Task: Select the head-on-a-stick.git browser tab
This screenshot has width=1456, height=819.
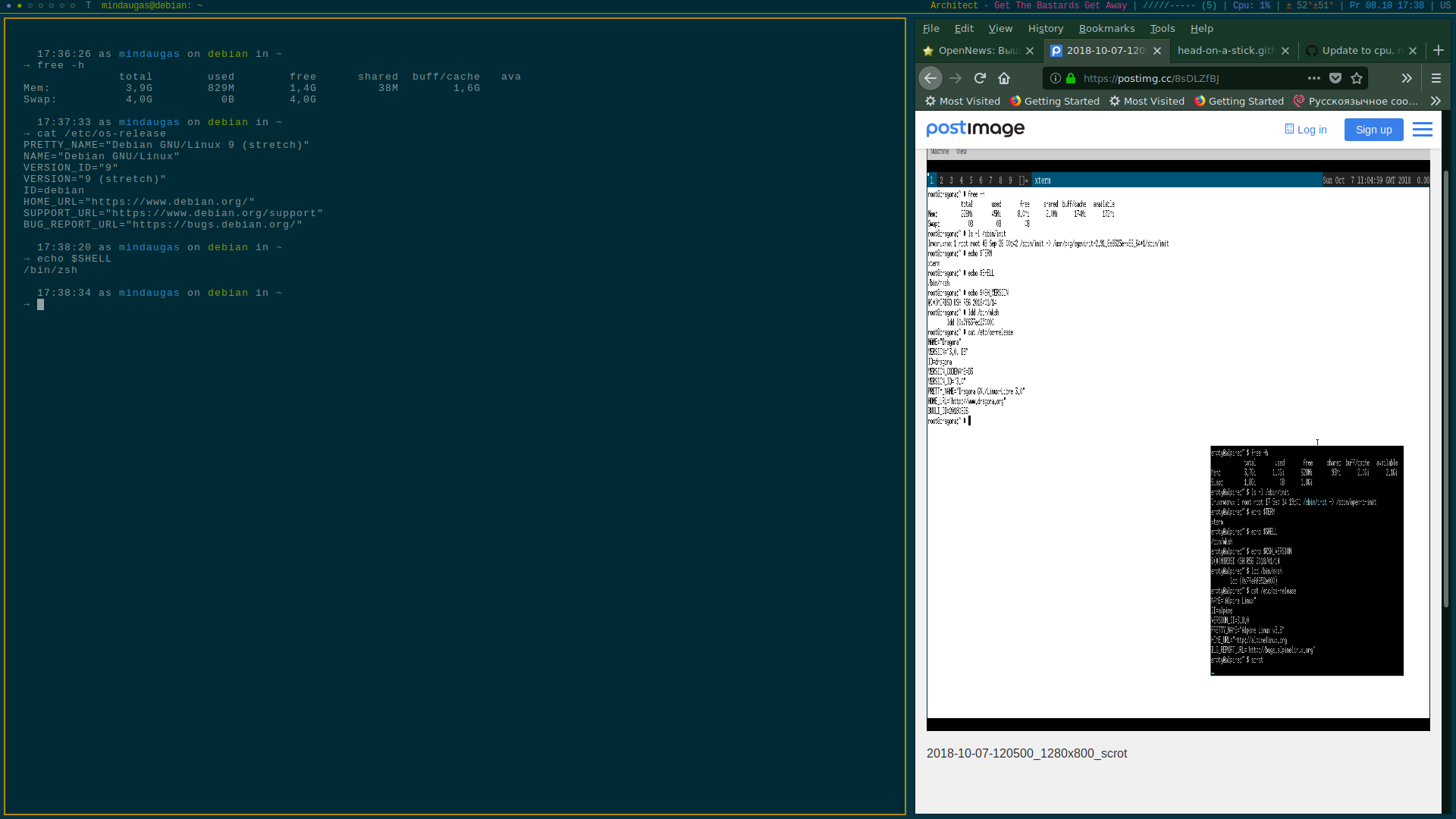Action: coord(1225,50)
